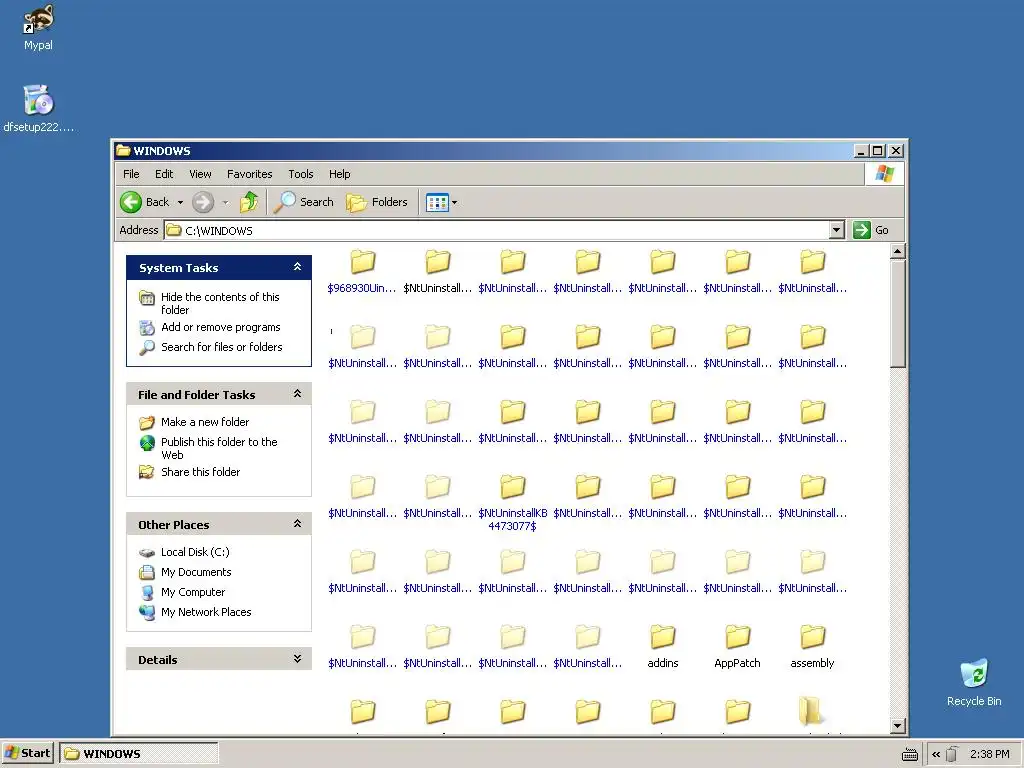Expand the Address bar dropdown list
1024x768 pixels.
coord(837,230)
